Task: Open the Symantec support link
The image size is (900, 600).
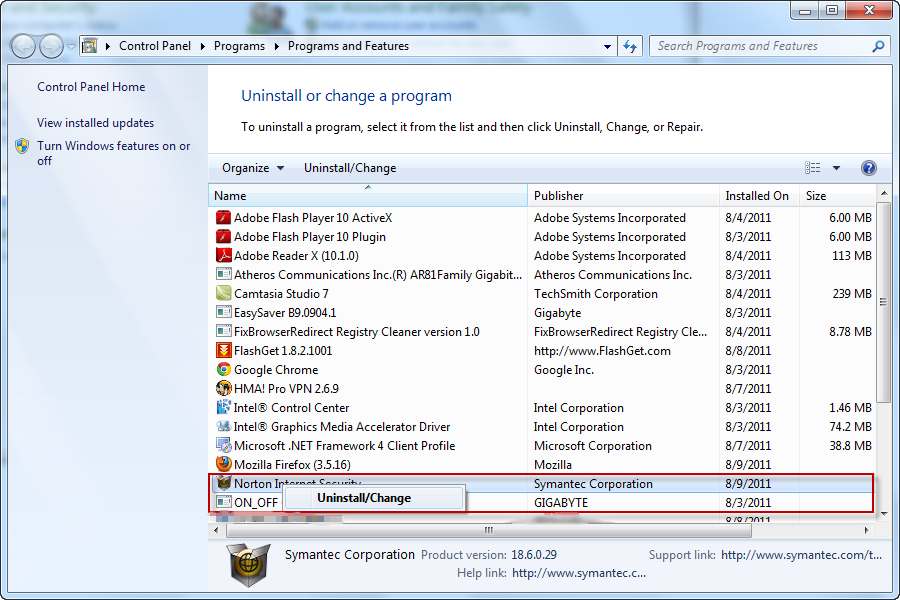Action: coord(801,555)
